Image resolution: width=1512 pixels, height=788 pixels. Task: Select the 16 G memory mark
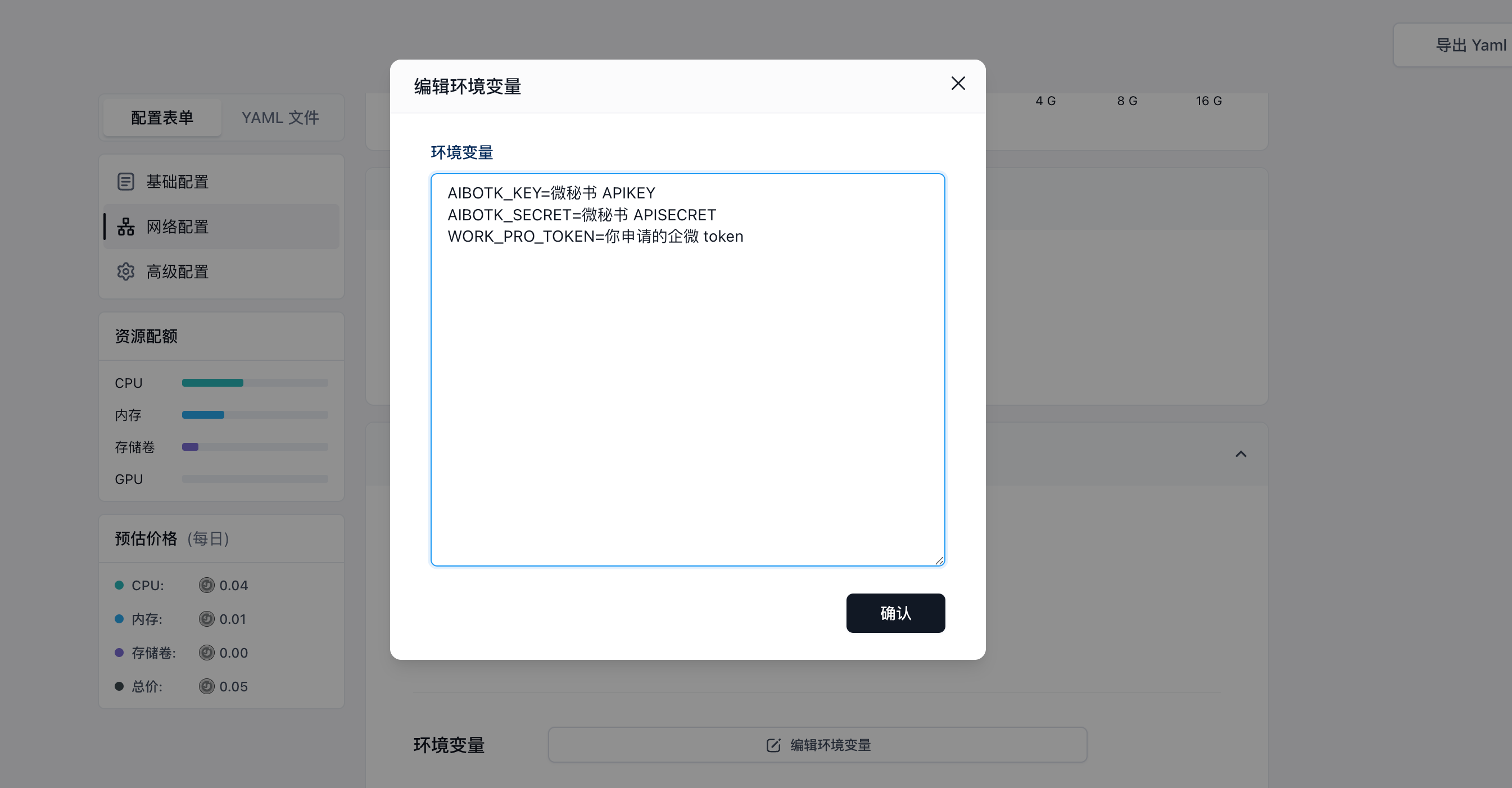pyautogui.click(x=1208, y=101)
